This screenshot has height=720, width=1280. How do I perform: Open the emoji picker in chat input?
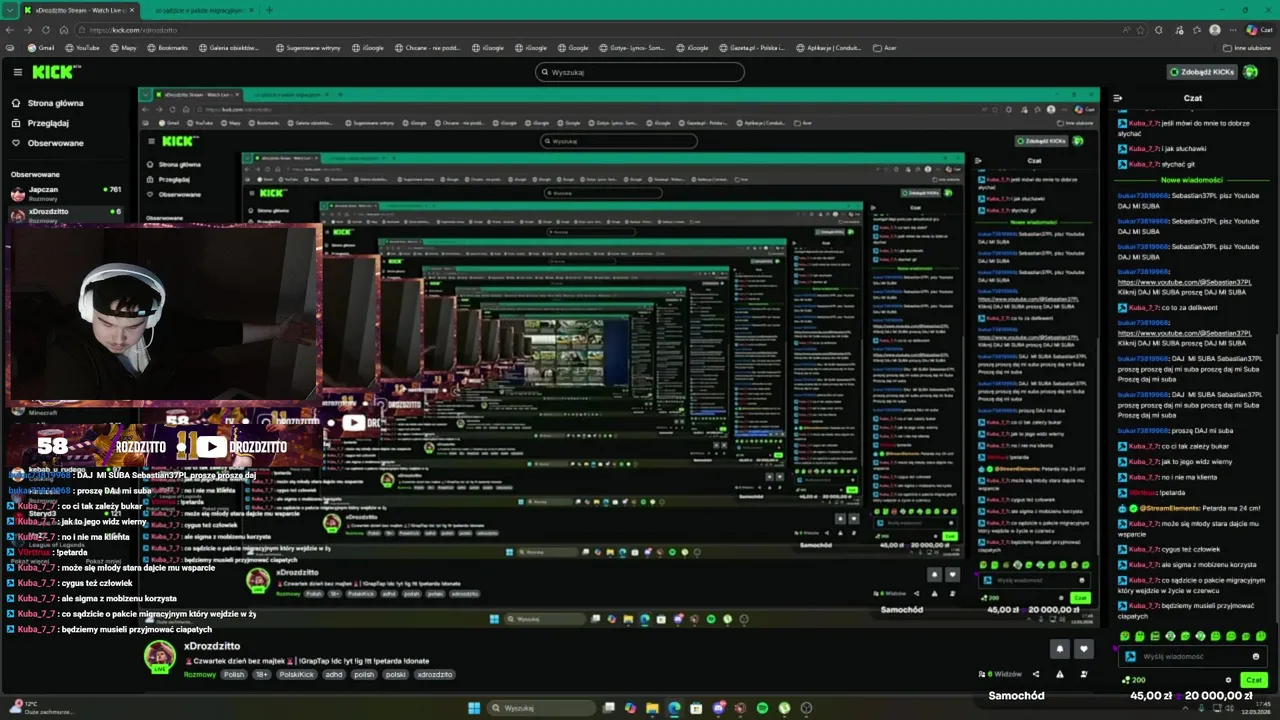pos(1256,657)
